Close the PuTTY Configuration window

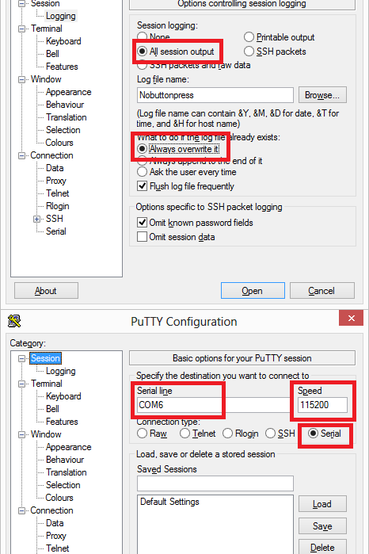coord(351,318)
